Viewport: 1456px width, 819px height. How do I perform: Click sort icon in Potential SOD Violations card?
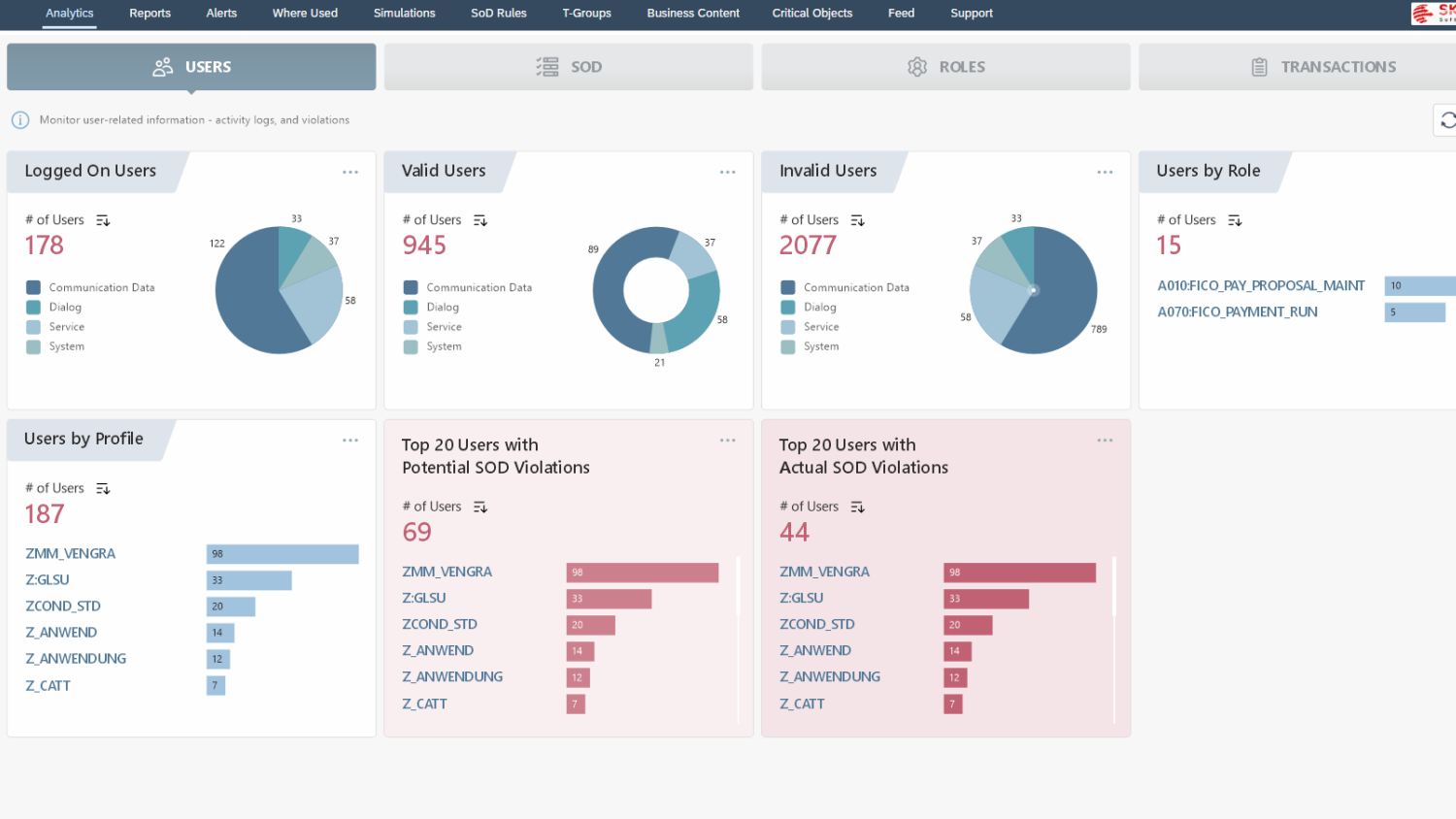[x=480, y=508]
